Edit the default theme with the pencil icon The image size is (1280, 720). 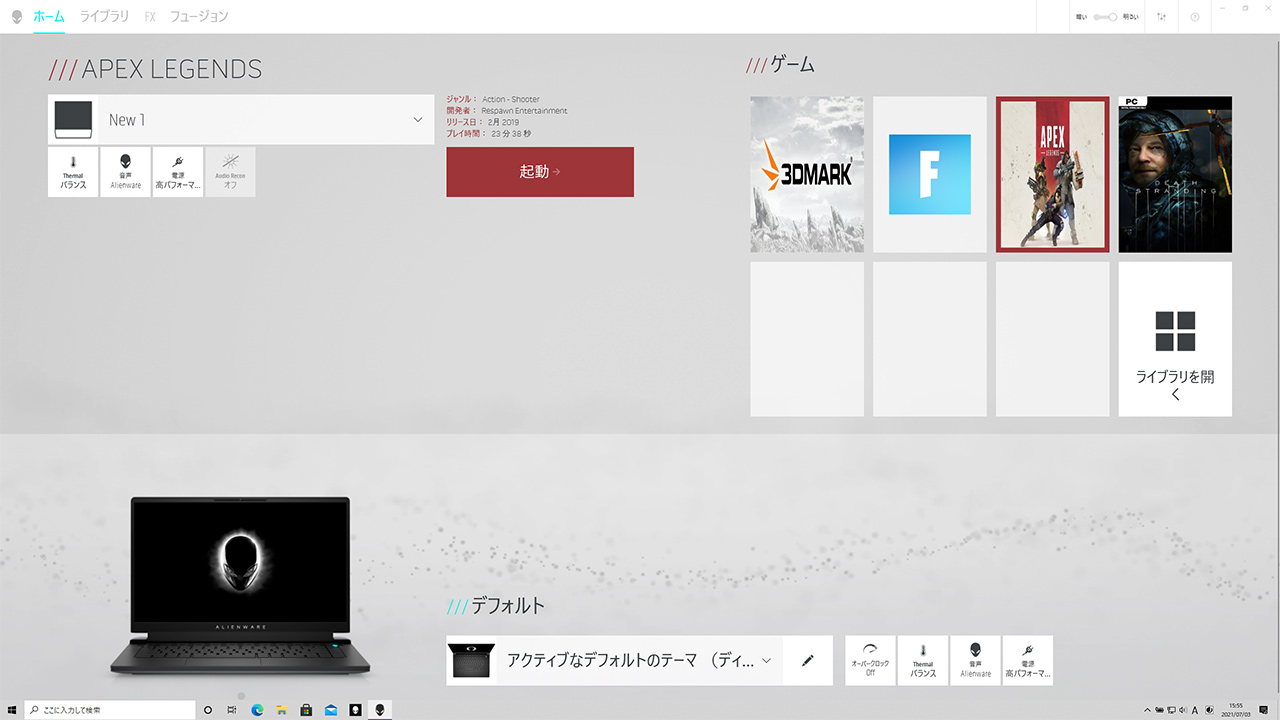pos(808,660)
